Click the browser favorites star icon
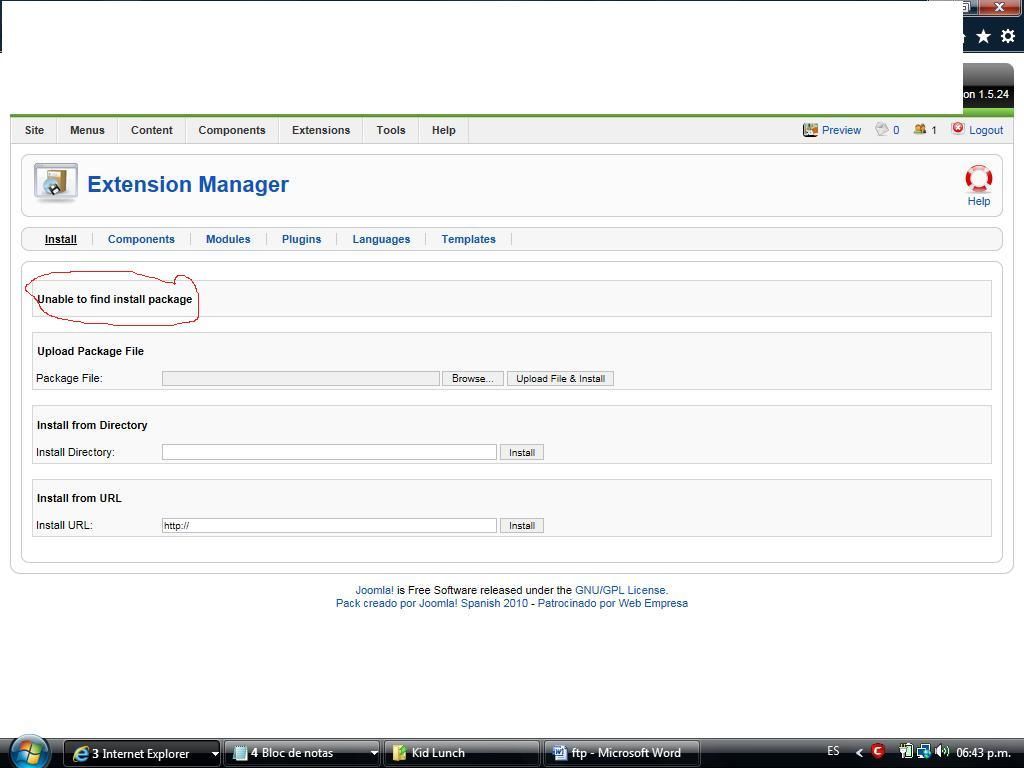The image size is (1024, 768). coord(984,37)
